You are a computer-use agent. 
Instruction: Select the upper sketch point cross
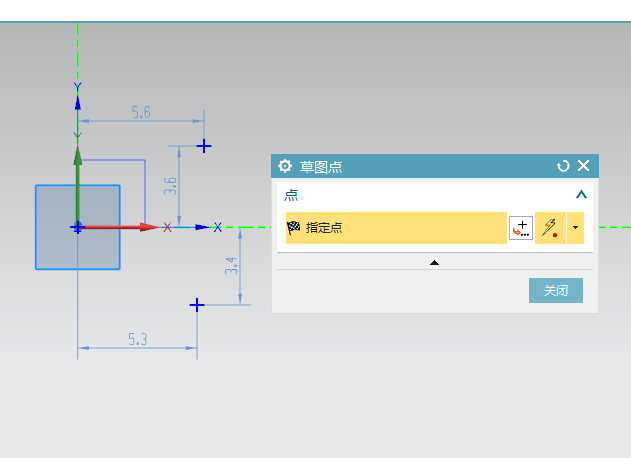click(x=204, y=146)
